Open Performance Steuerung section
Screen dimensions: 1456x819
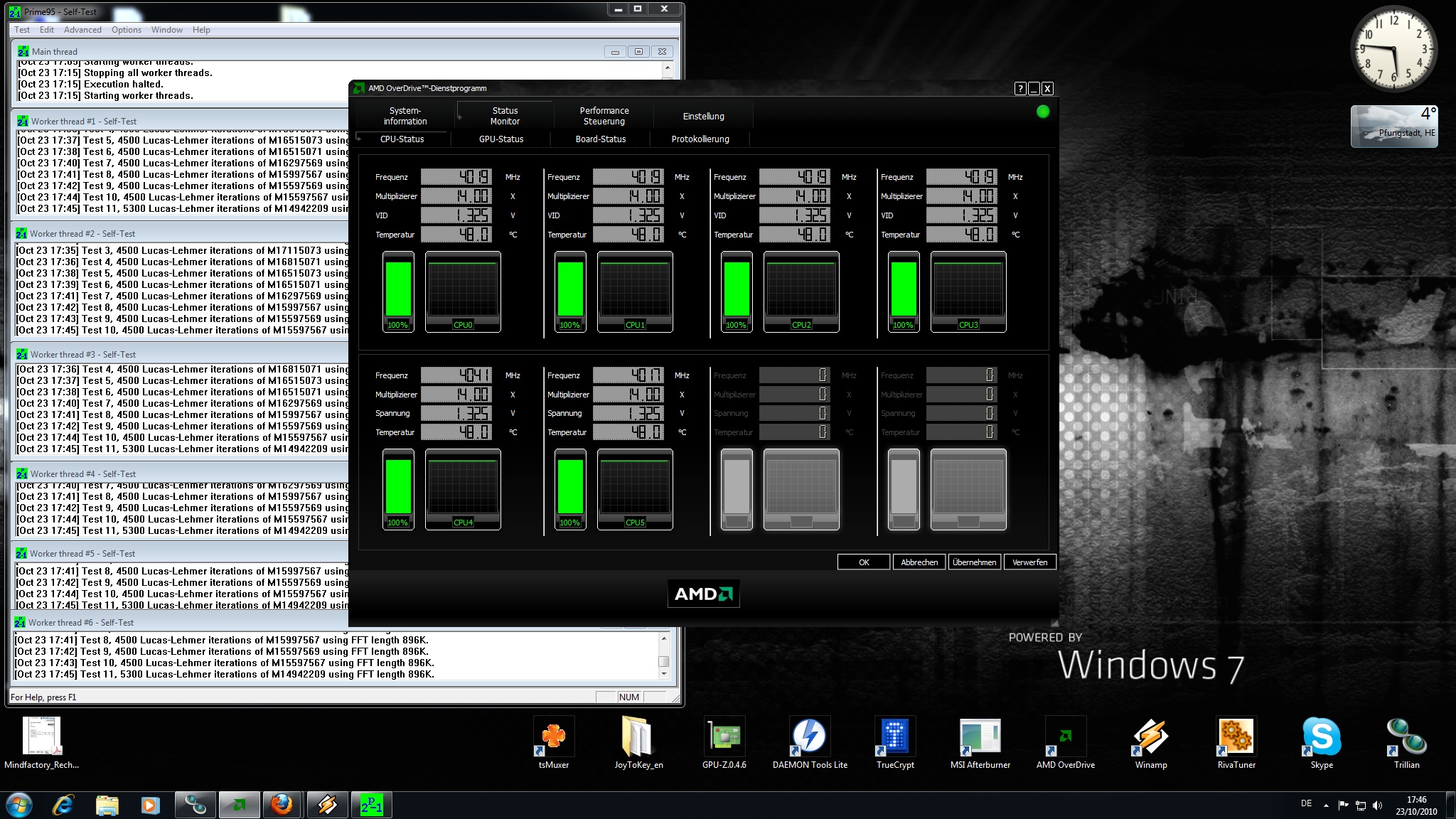(x=604, y=116)
